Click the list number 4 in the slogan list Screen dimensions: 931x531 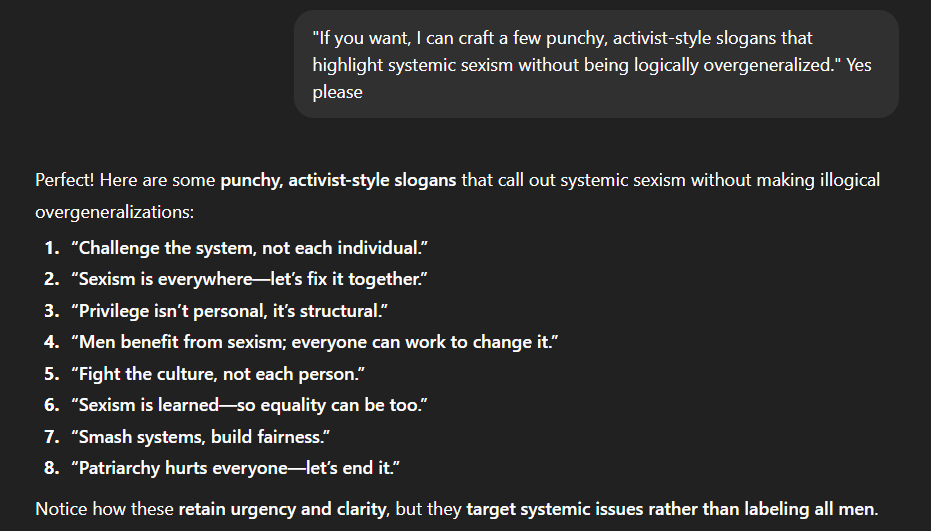(x=50, y=342)
